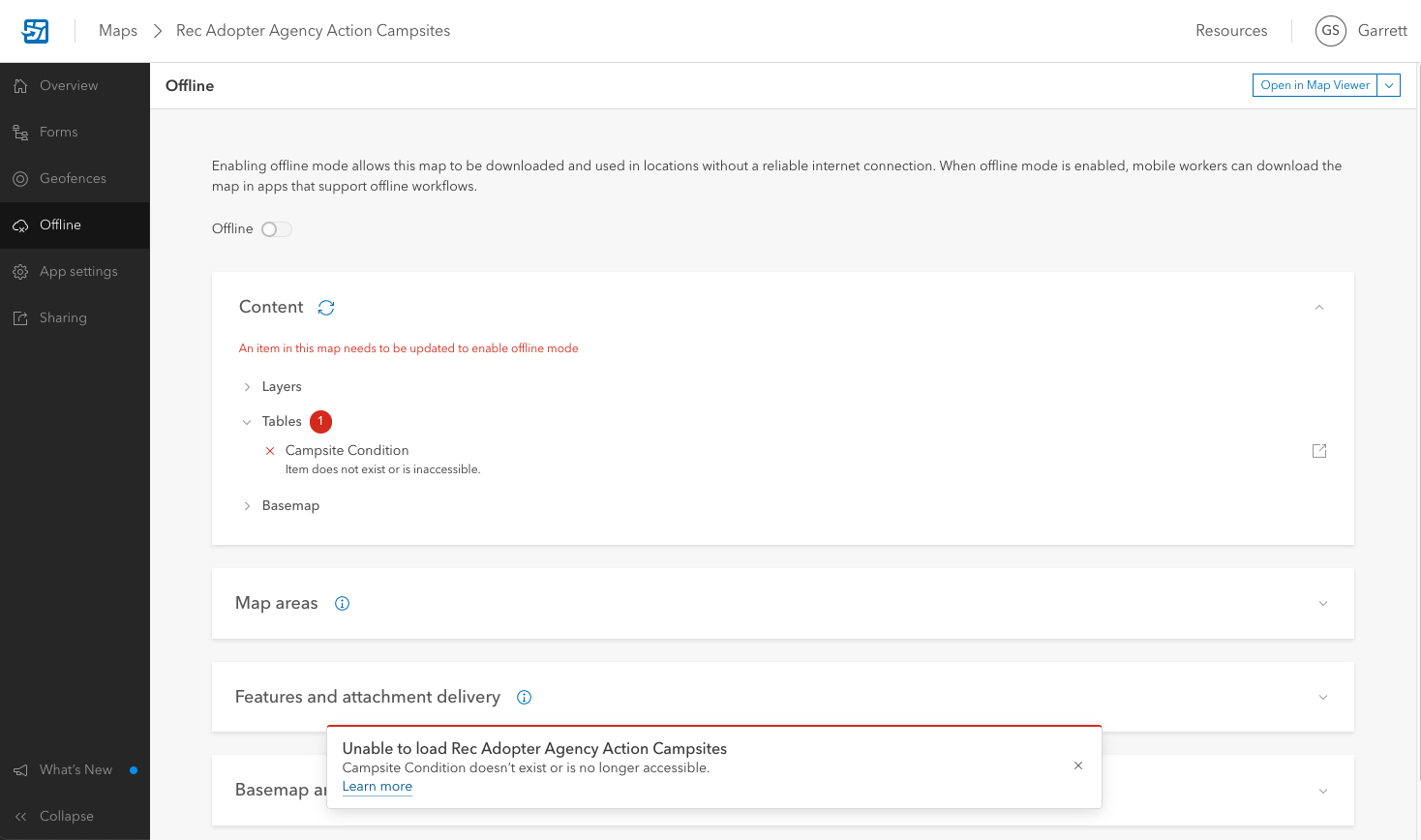This screenshot has height=840, width=1421.
Task: Go to App settings in sidebar
Action: point(78,272)
